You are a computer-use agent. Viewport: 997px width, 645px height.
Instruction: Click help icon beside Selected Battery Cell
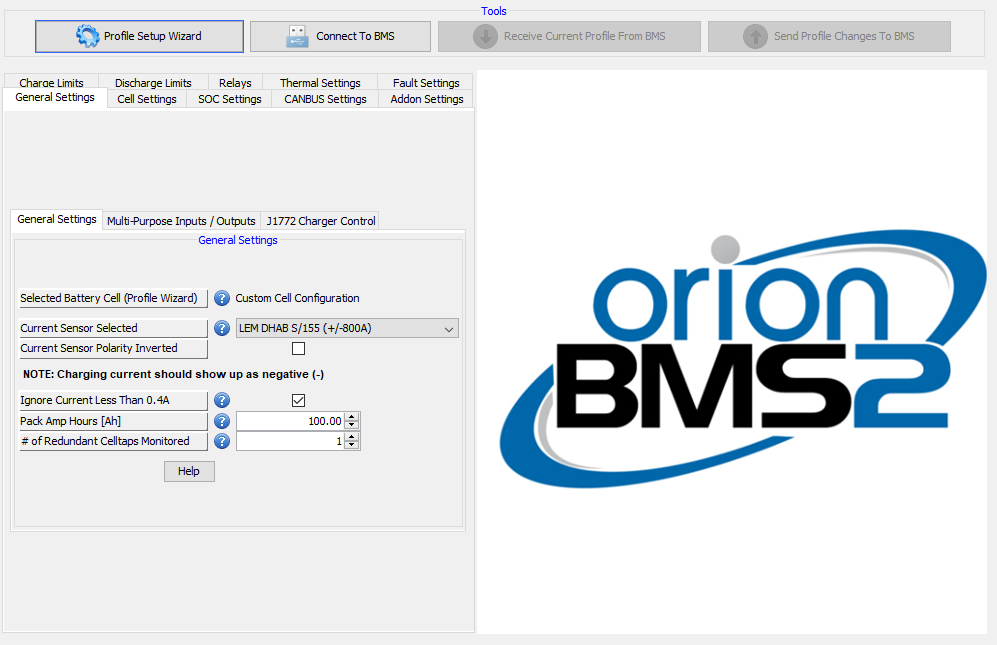222,298
